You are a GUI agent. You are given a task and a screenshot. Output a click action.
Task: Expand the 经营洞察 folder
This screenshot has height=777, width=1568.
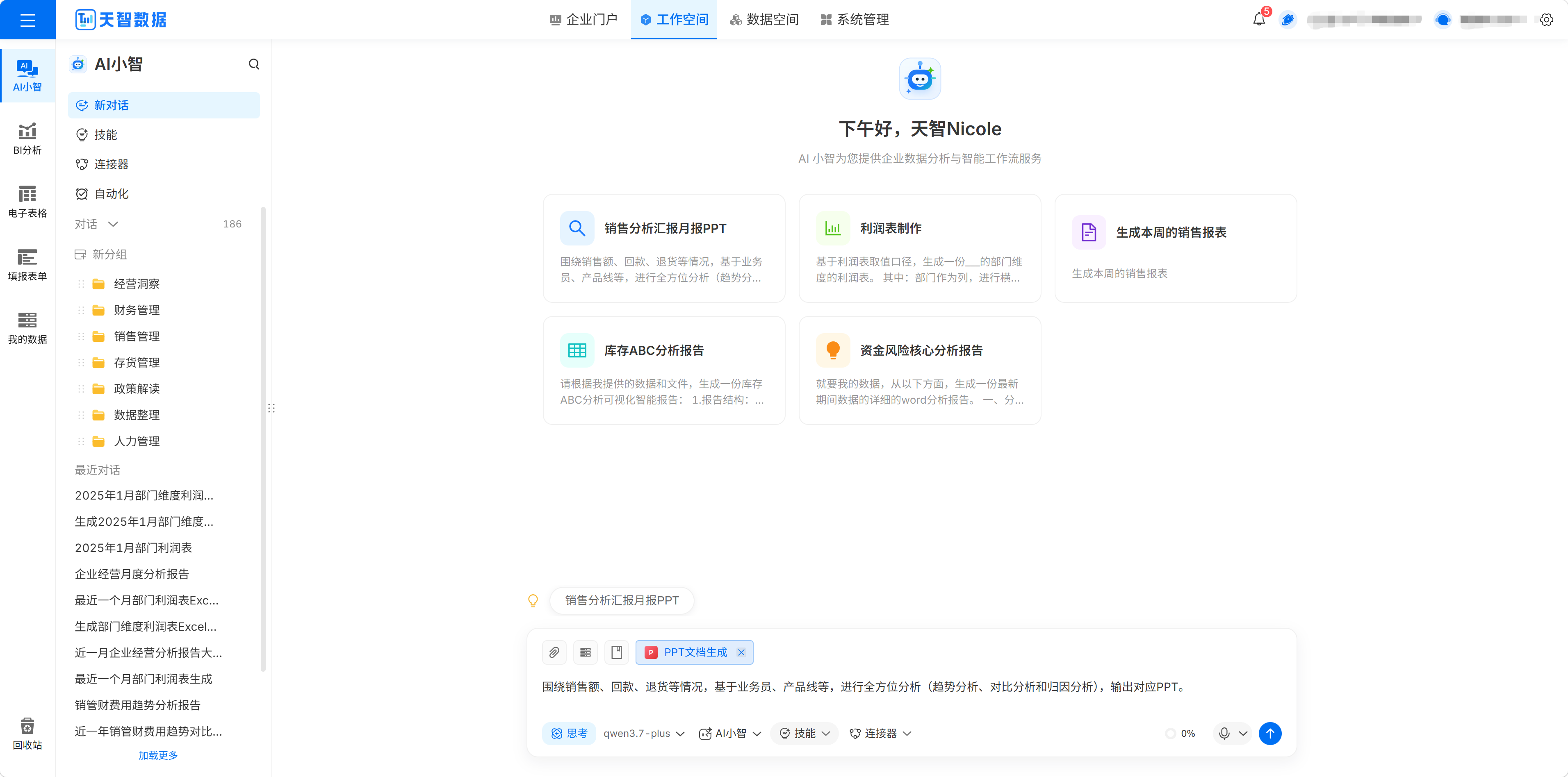click(137, 284)
